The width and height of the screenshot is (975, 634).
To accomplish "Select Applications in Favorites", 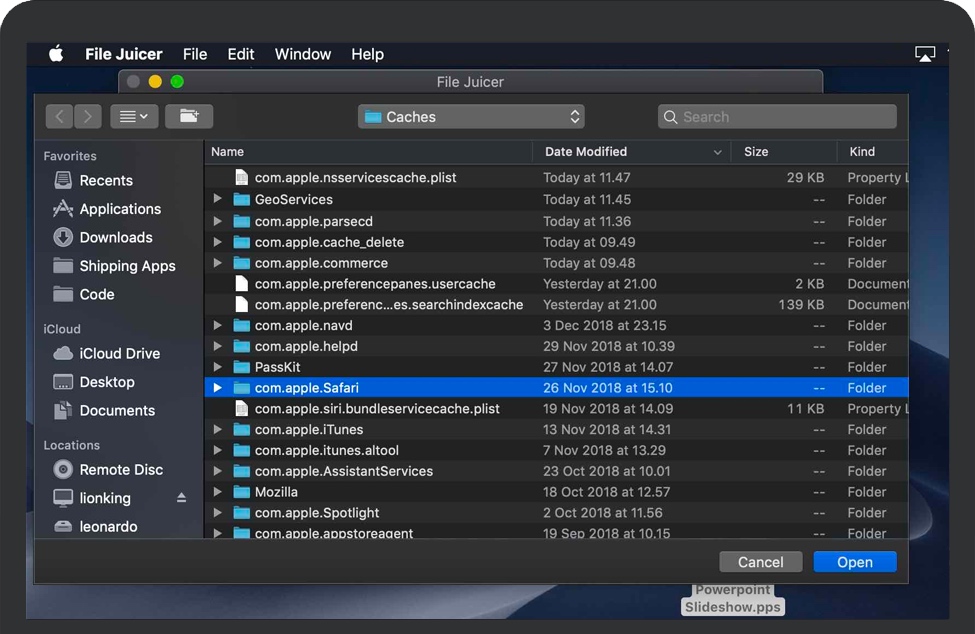I will click(119, 209).
